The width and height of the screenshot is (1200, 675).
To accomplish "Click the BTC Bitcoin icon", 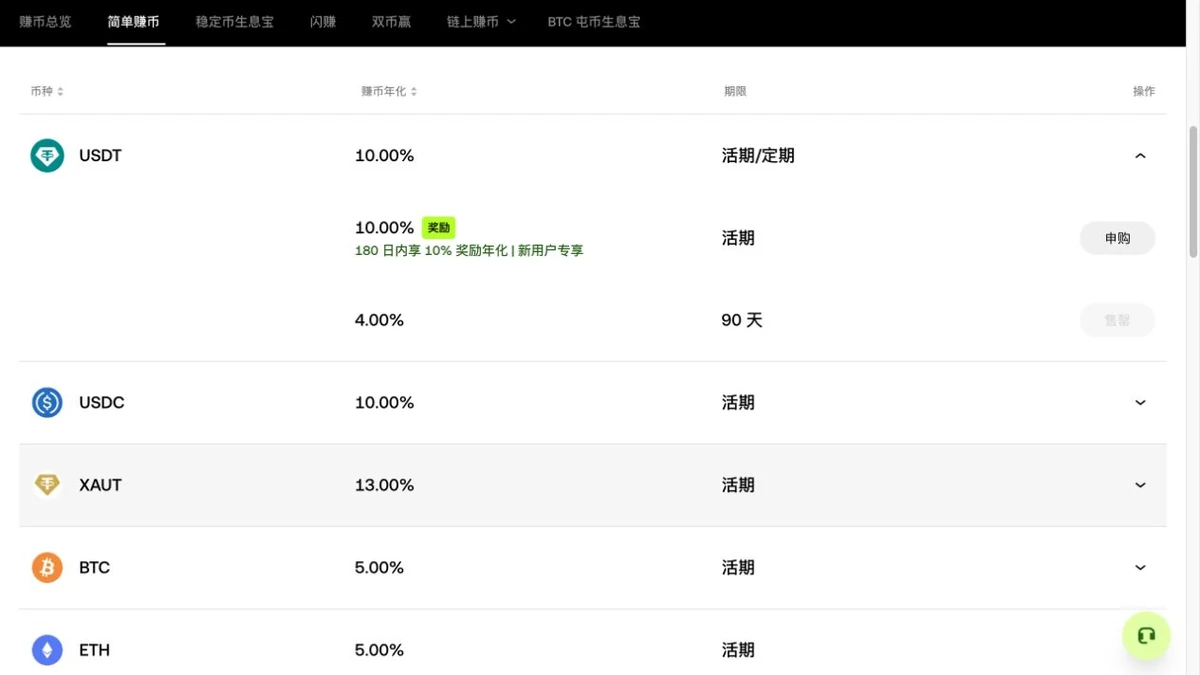I will 47,568.
